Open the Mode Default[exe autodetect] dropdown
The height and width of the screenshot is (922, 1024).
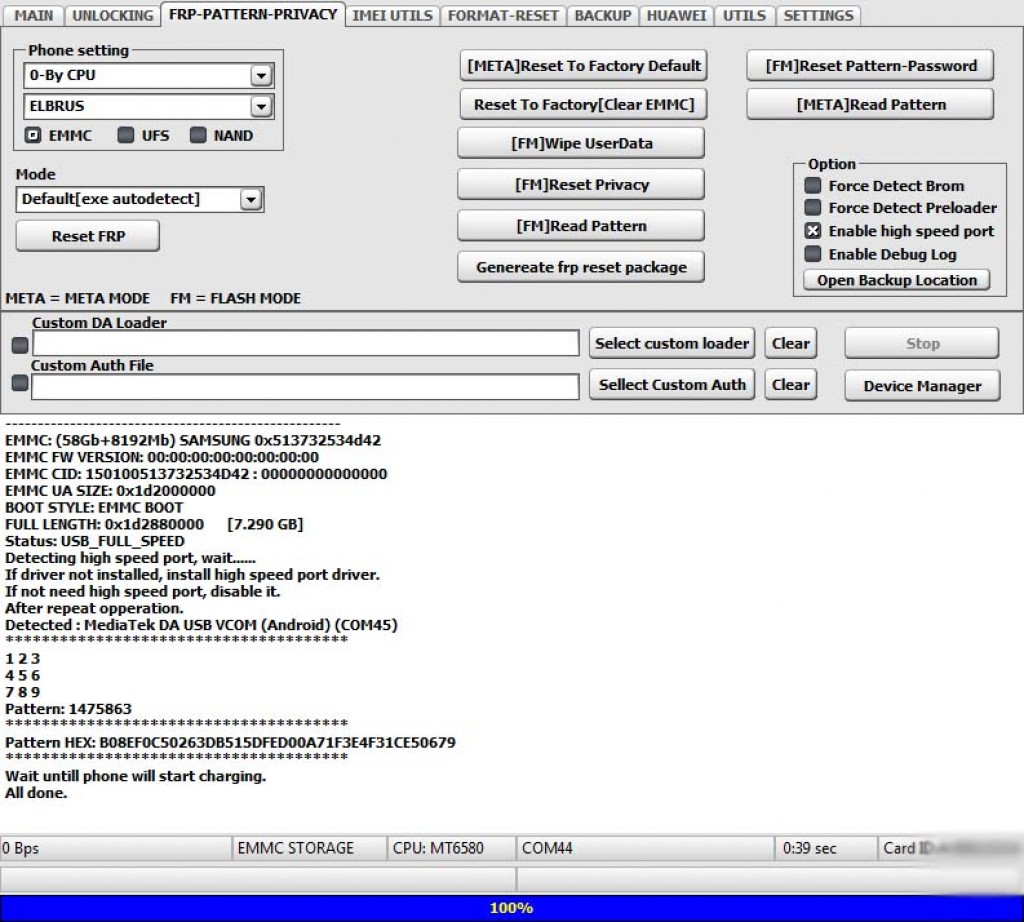(x=250, y=200)
